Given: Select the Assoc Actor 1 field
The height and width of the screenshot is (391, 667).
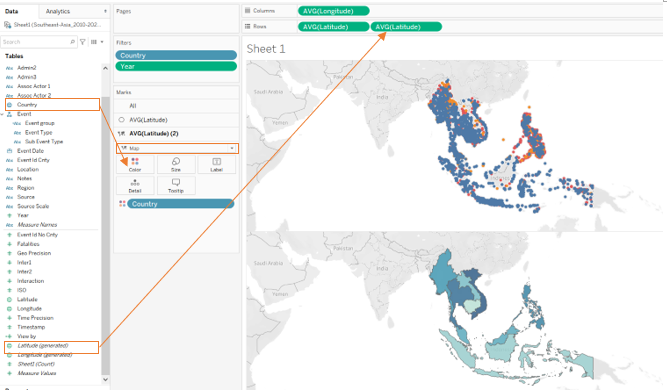Looking at the screenshot, I should tap(34, 86).
